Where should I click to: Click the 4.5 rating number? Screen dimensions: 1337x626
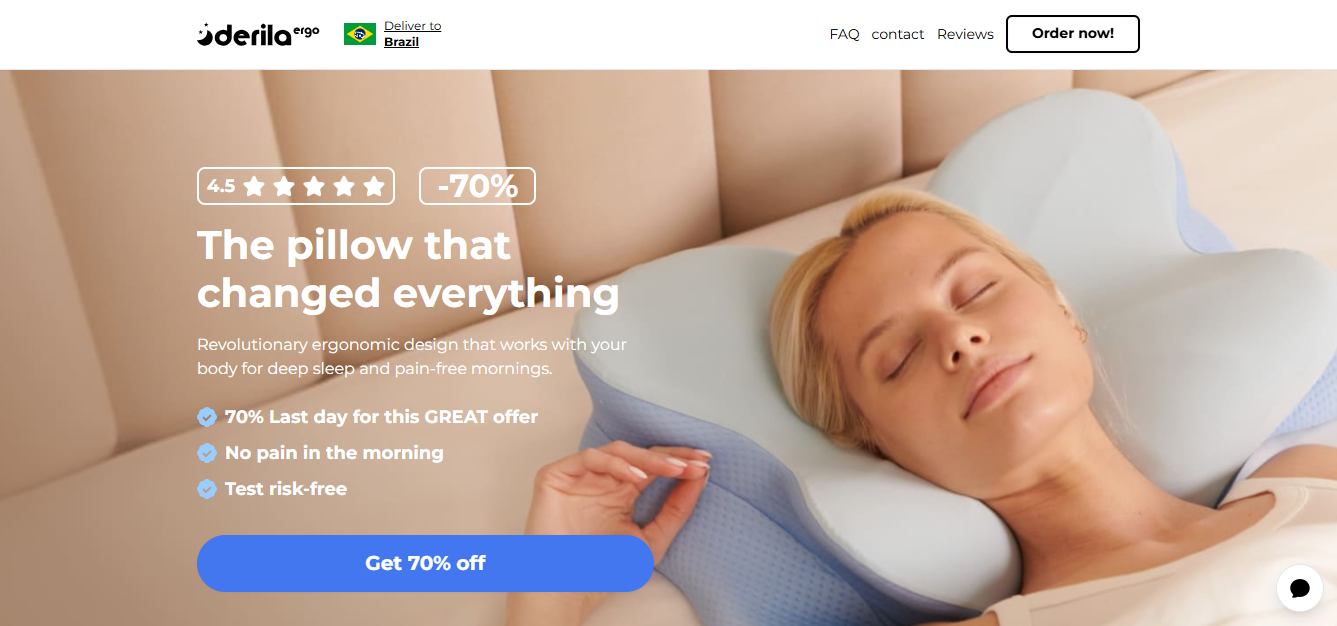click(221, 186)
